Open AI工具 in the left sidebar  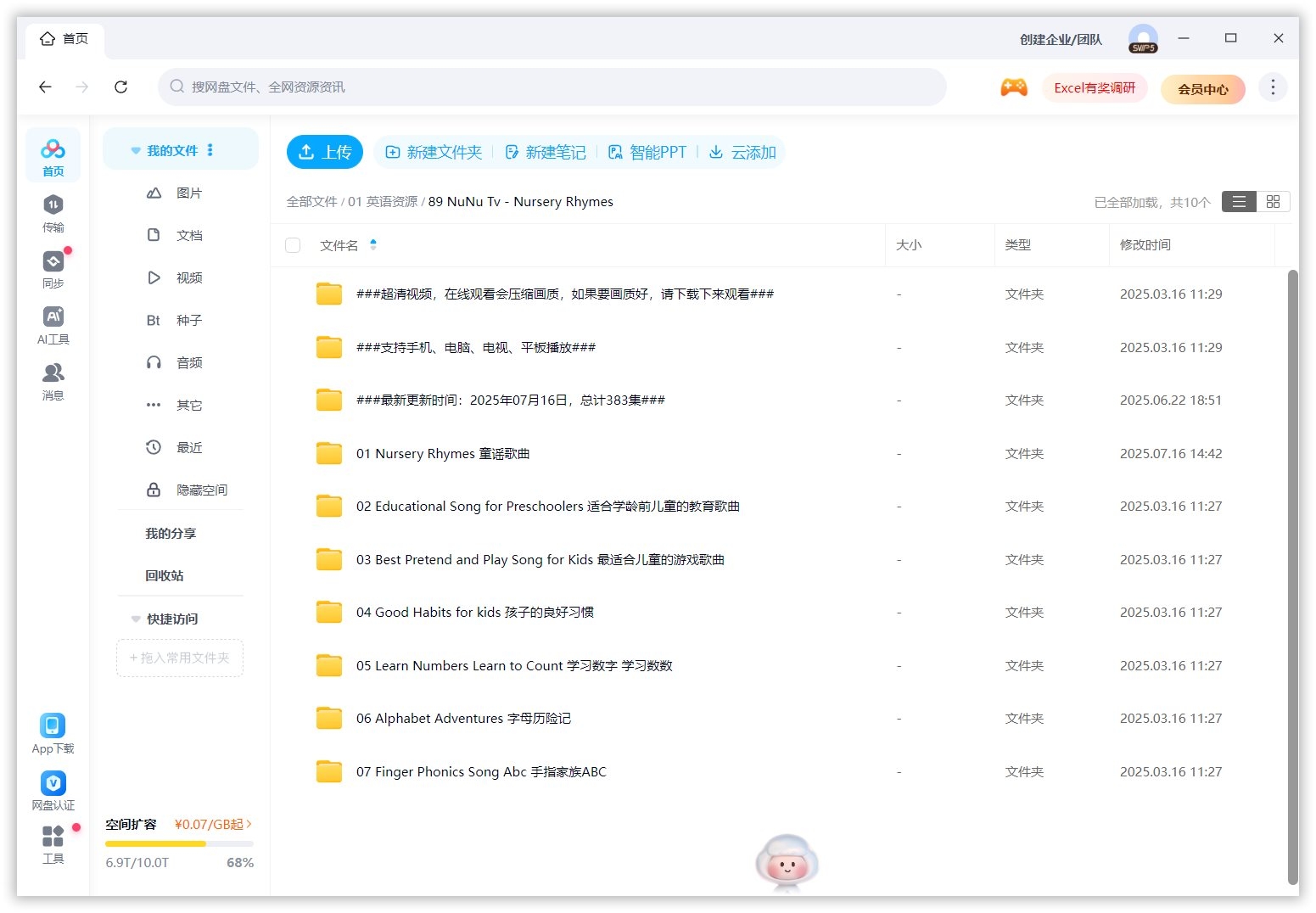click(x=53, y=323)
